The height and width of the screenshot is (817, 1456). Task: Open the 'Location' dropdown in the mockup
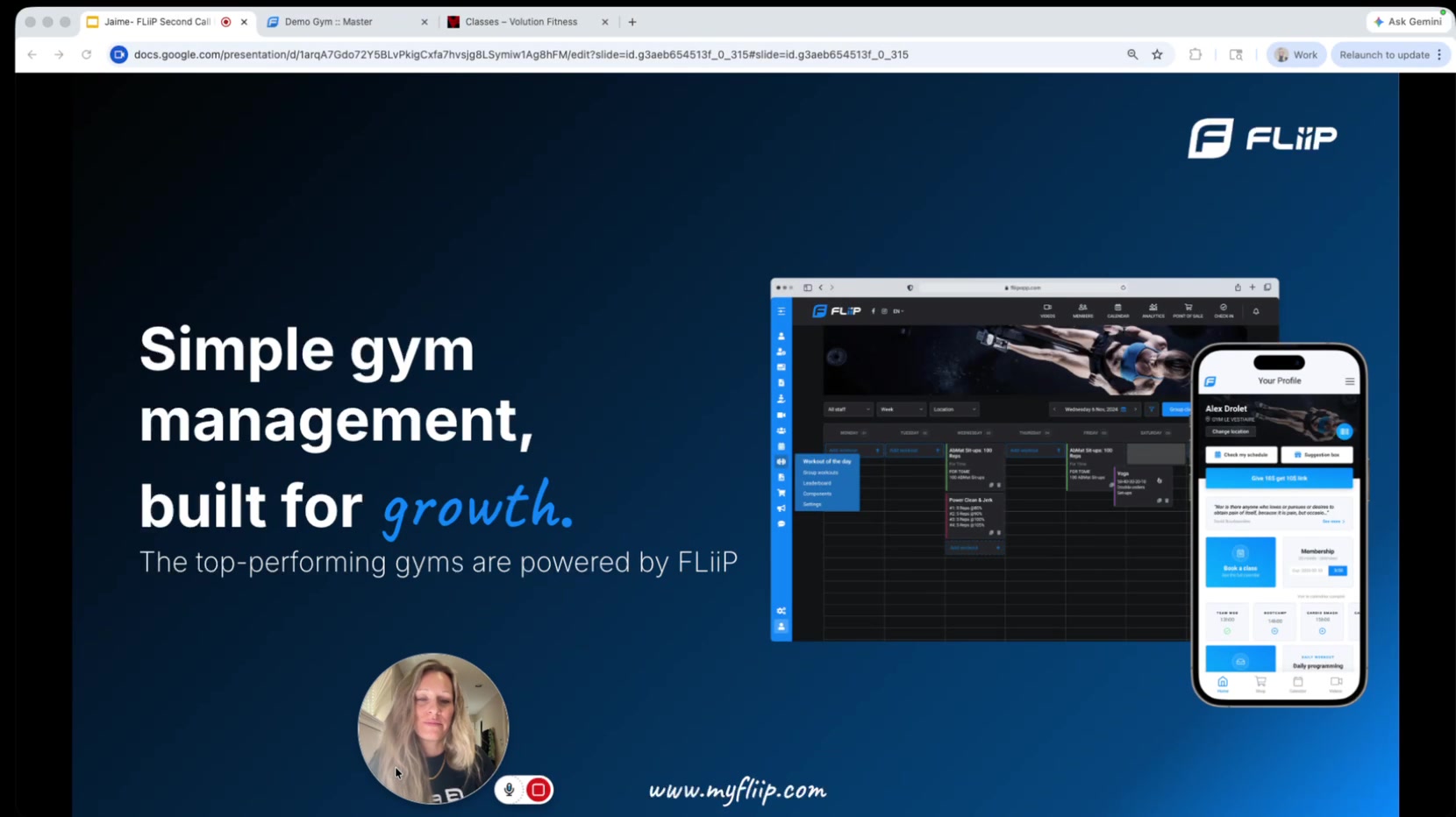tap(954, 409)
